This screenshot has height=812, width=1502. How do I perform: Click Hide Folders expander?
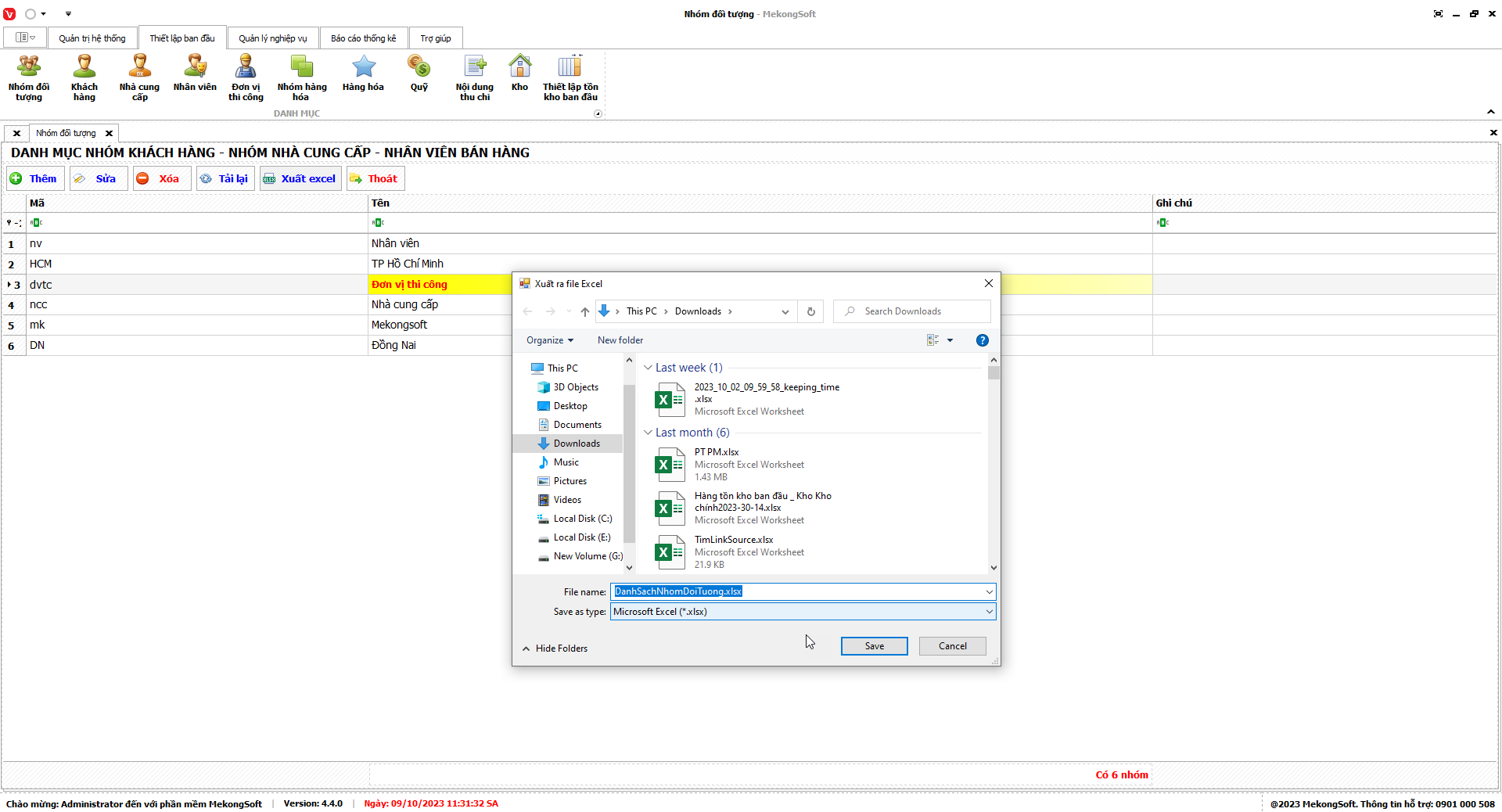pyautogui.click(x=555, y=649)
